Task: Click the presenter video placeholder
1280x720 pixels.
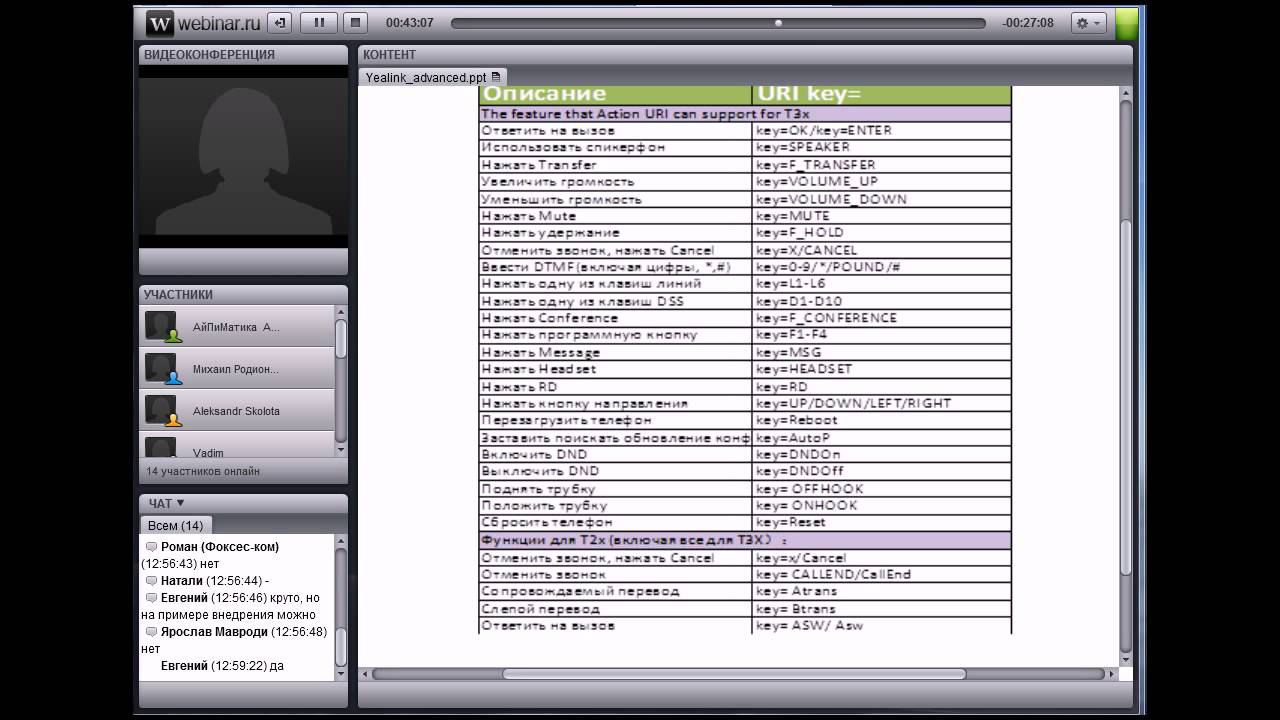Action: (x=244, y=156)
